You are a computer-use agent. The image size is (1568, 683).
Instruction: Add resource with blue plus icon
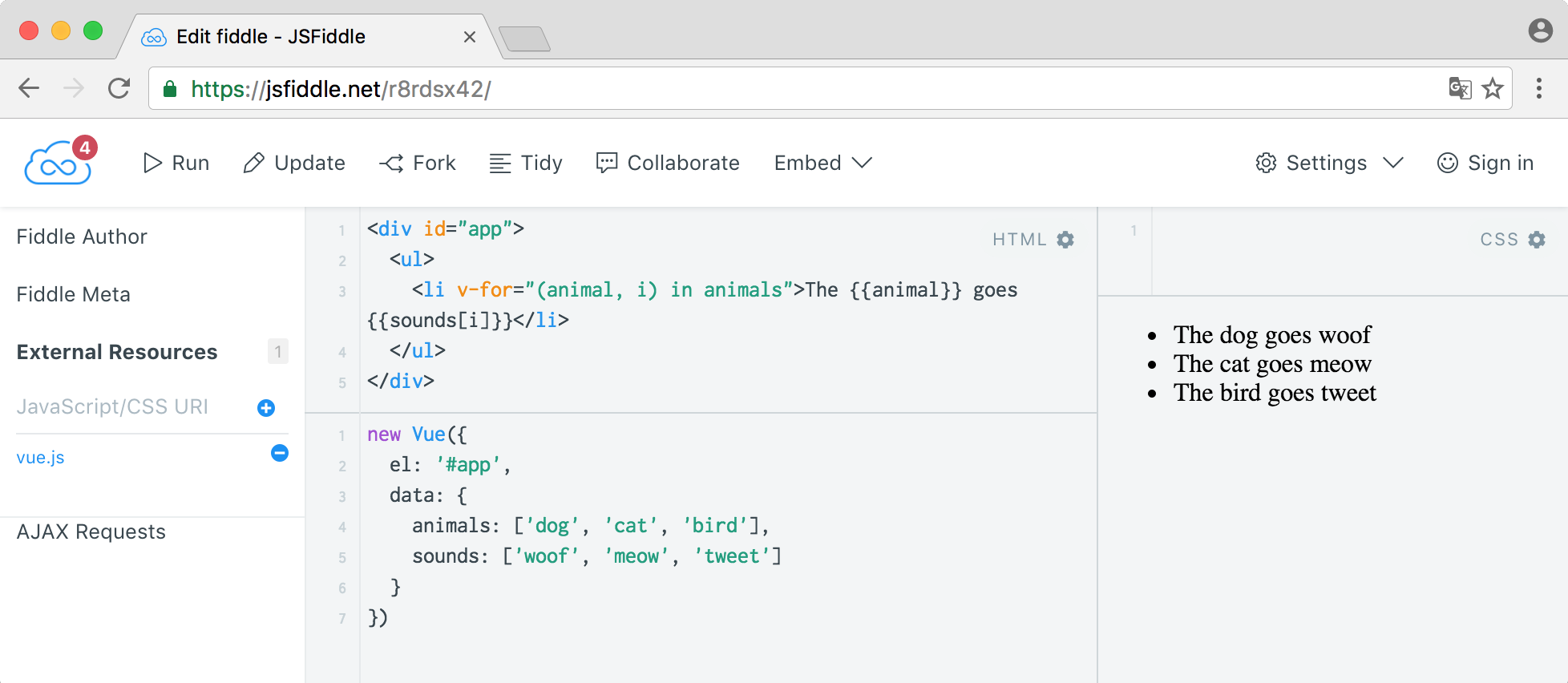[x=266, y=408]
